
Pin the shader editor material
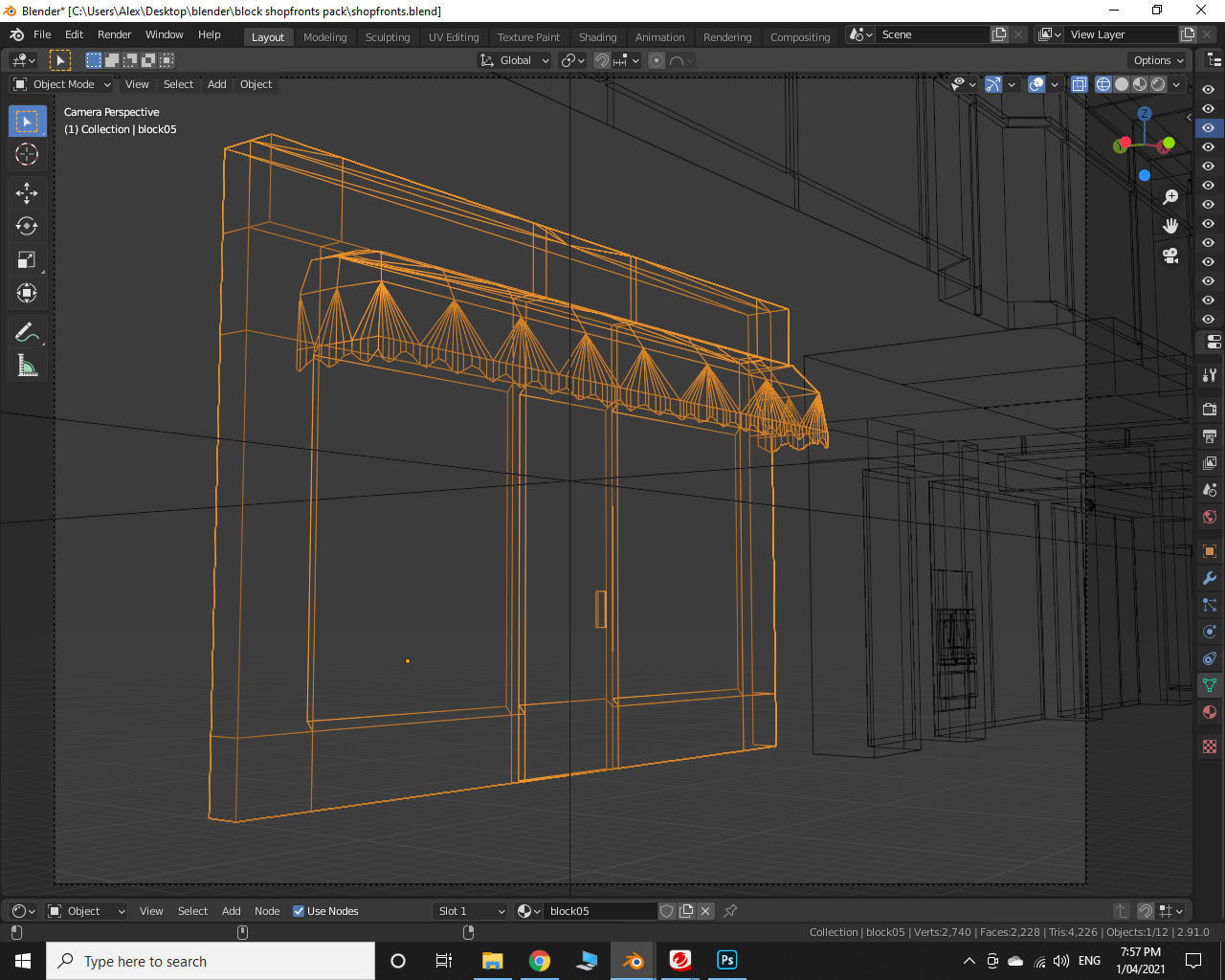pyautogui.click(x=730, y=911)
